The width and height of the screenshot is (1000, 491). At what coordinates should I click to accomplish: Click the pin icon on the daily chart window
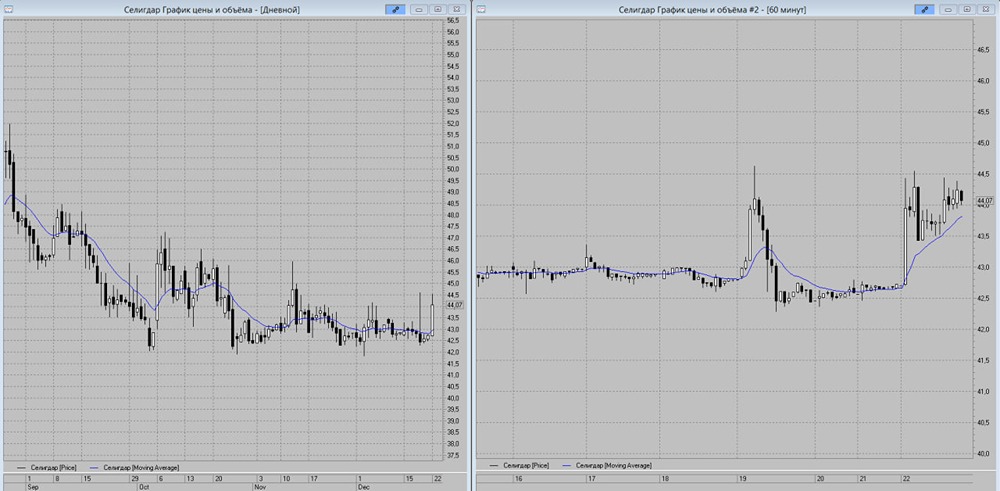[x=397, y=9]
